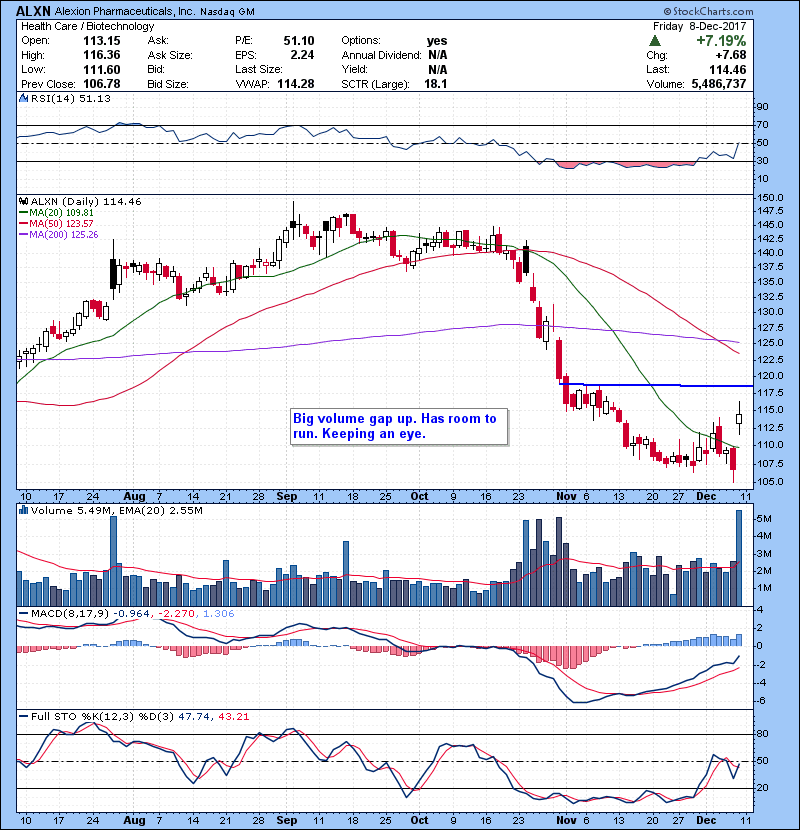The image size is (800, 830).
Task: Select the Open price 113.15
Action: pos(102,41)
